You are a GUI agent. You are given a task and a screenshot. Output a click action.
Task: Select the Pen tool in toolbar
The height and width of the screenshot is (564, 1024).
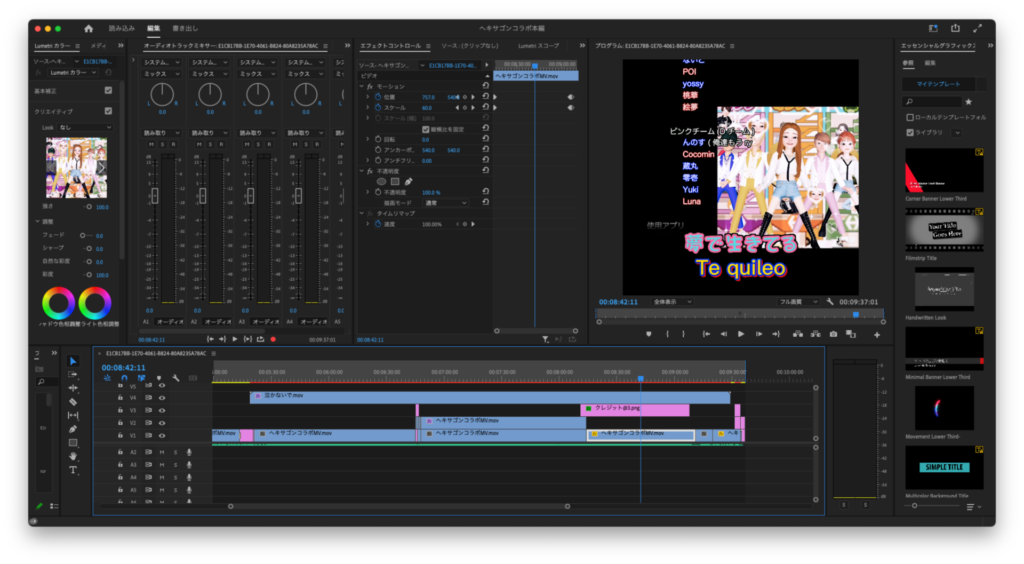point(72,429)
